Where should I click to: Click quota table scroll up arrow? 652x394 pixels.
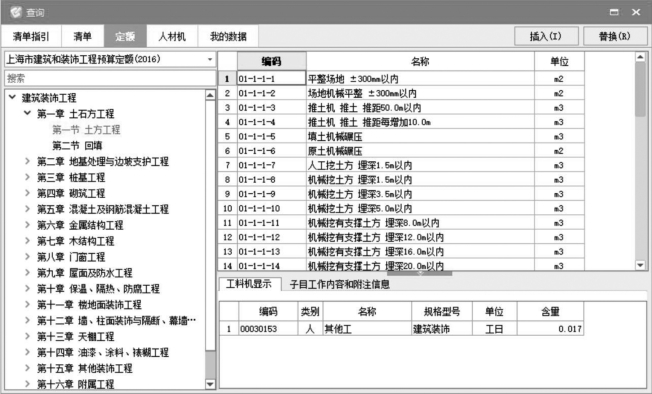coord(640,57)
